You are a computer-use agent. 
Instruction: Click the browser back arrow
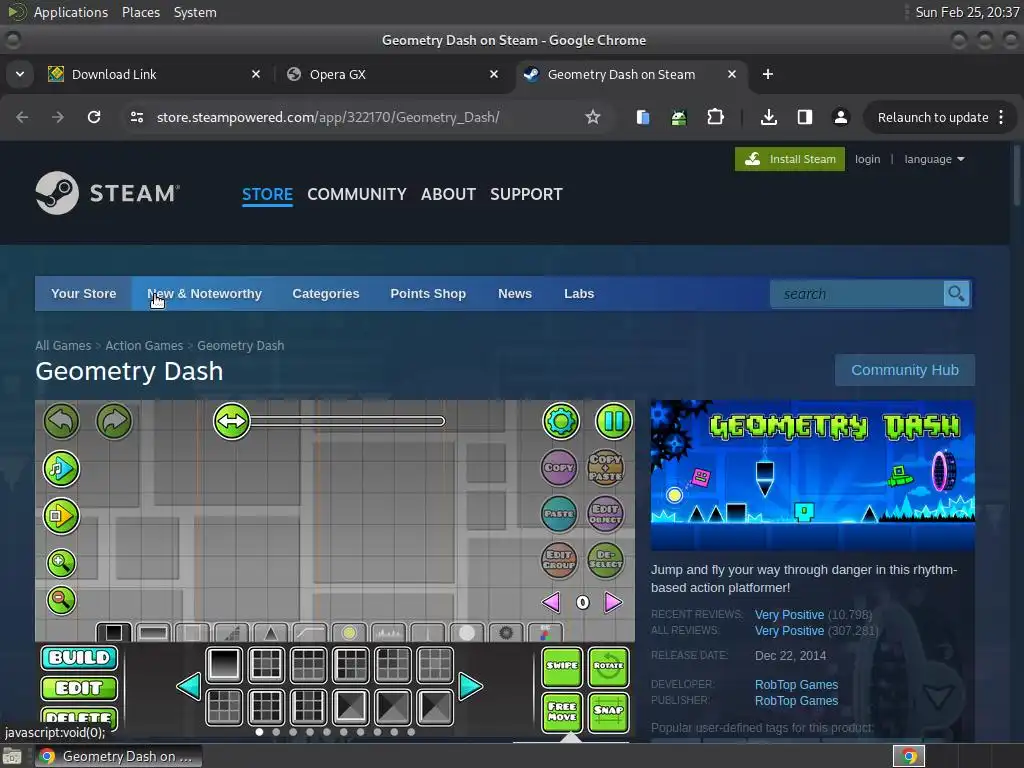click(x=22, y=117)
